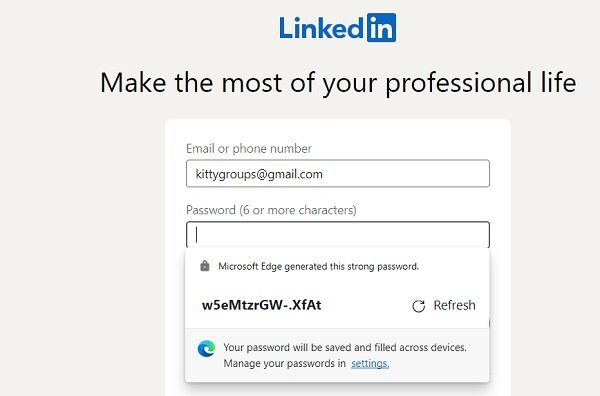This screenshot has width=600, height=396.
Task: Open the password settings link
Action: coord(370,363)
